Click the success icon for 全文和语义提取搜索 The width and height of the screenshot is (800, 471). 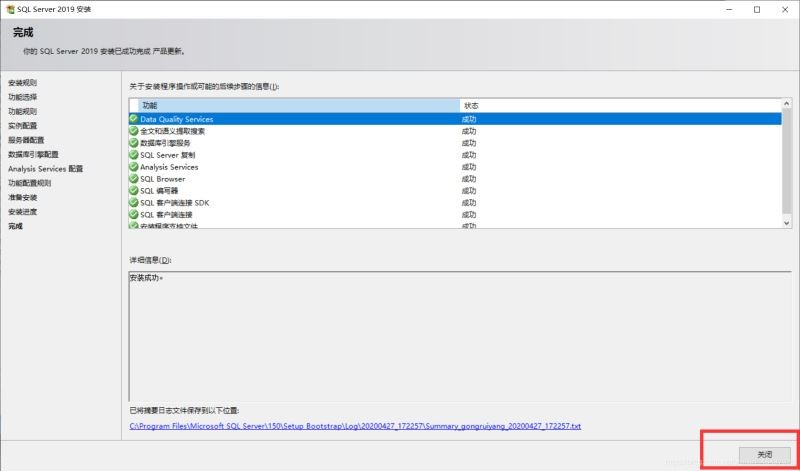pos(134,131)
